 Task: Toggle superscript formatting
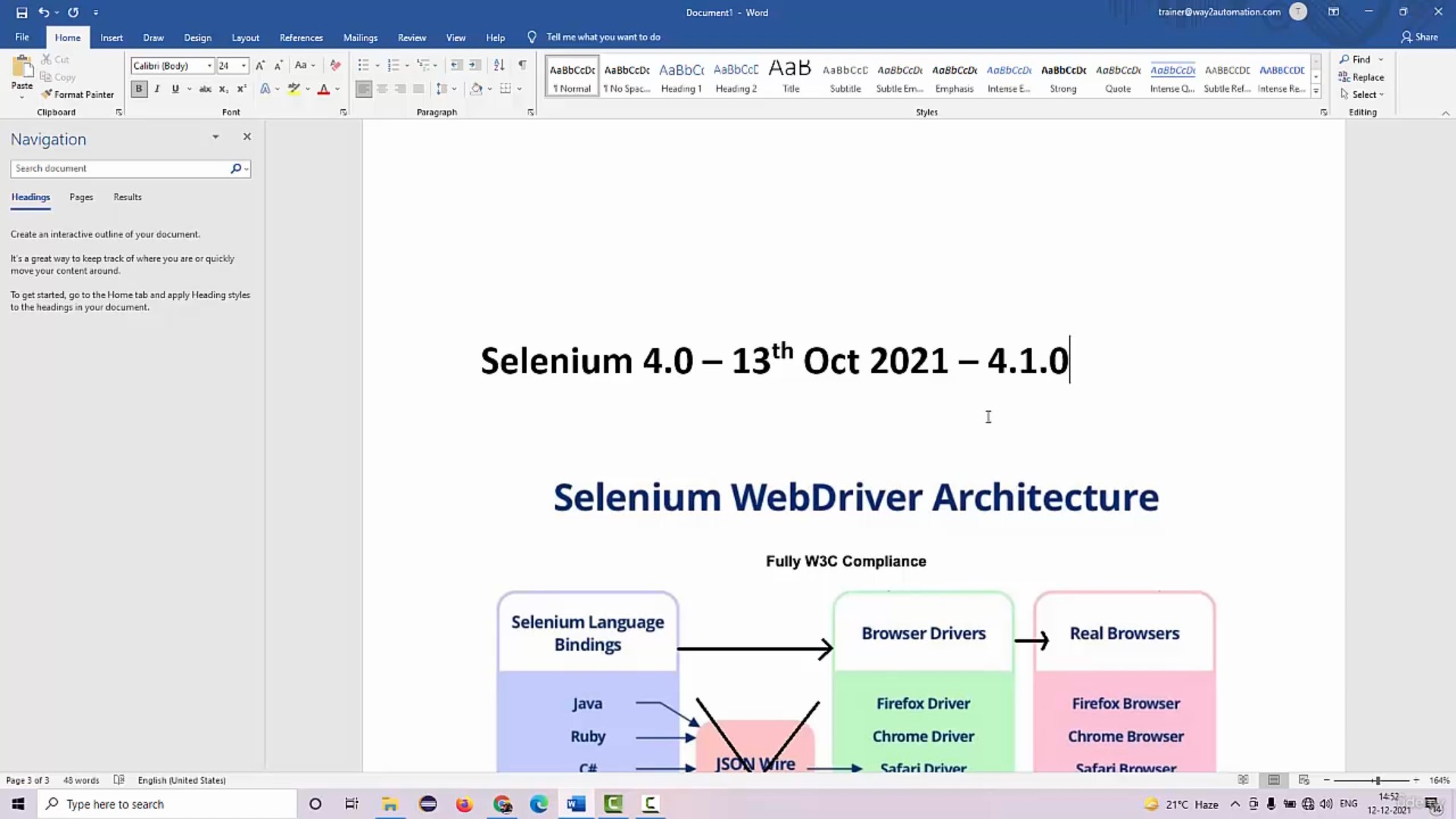point(242,89)
